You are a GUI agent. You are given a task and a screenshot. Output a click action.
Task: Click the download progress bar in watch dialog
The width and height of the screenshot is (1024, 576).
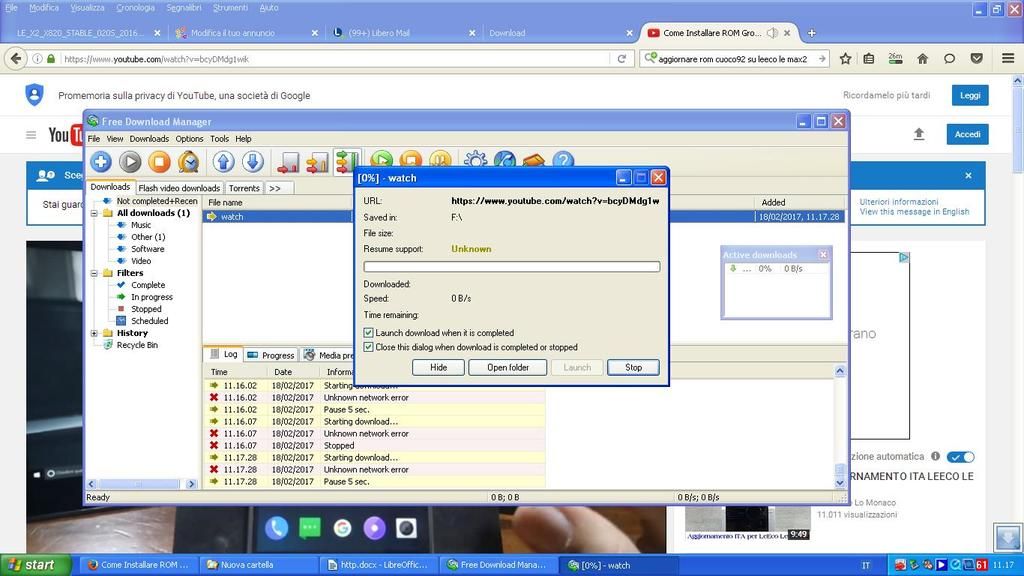[511, 266]
